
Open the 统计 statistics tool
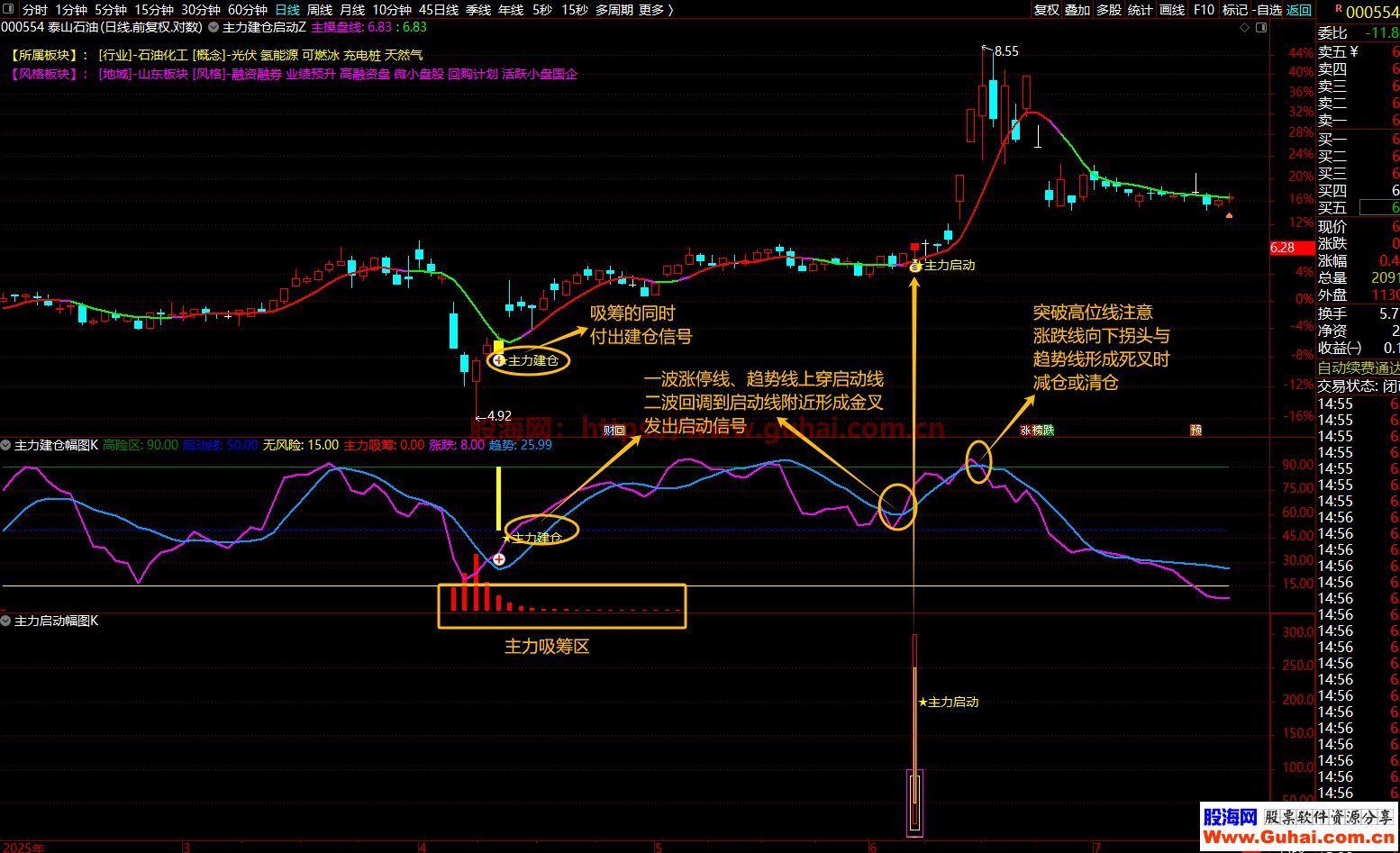point(1141,10)
